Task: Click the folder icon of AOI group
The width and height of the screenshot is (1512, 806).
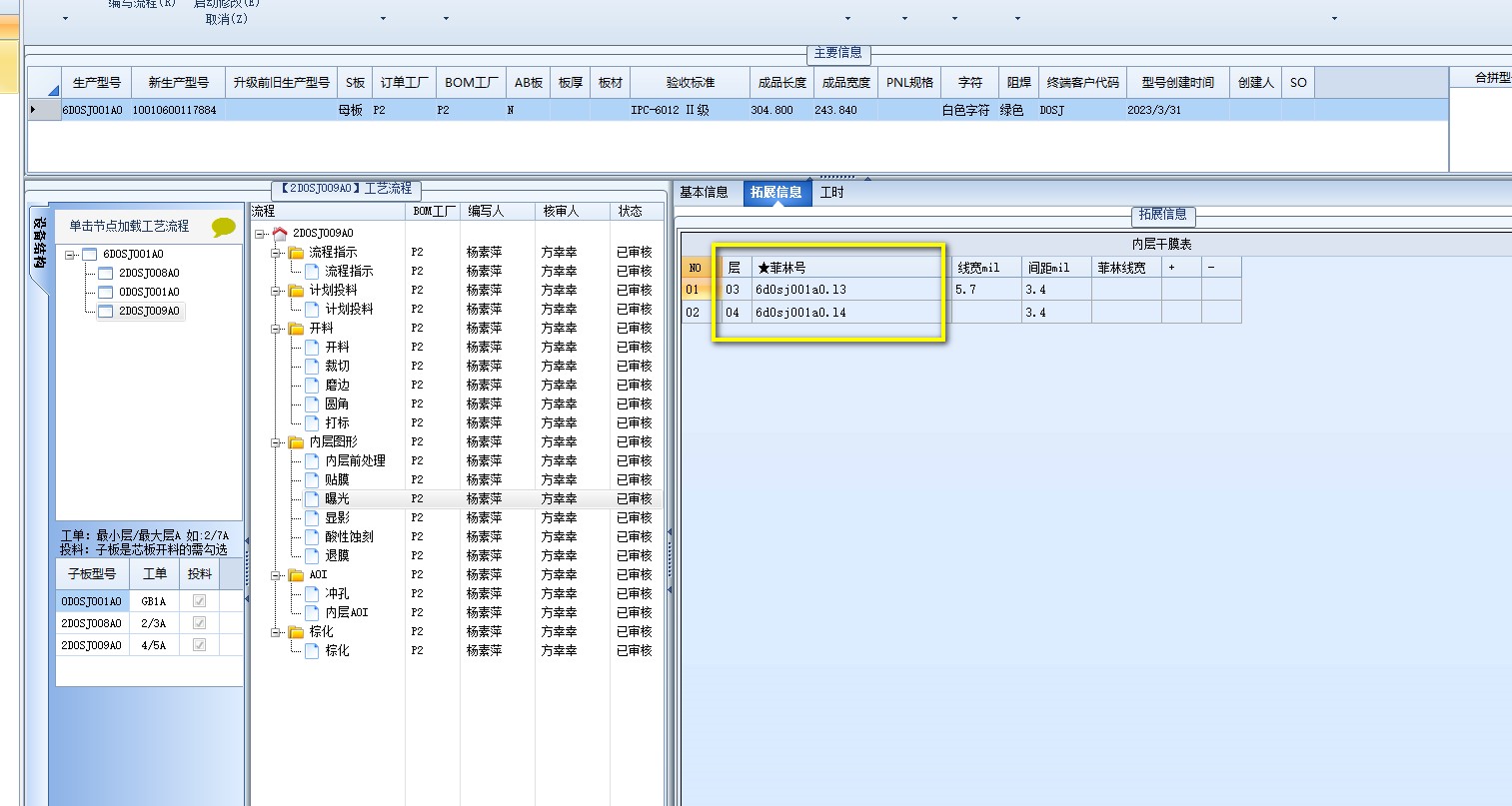Action: tap(296, 574)
